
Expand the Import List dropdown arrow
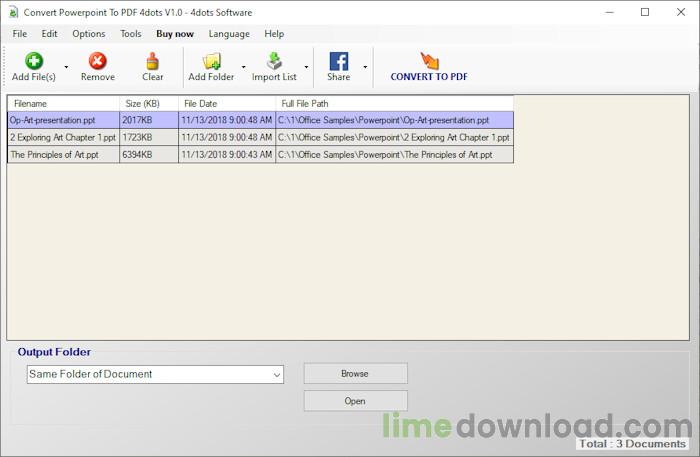[306, 67]
